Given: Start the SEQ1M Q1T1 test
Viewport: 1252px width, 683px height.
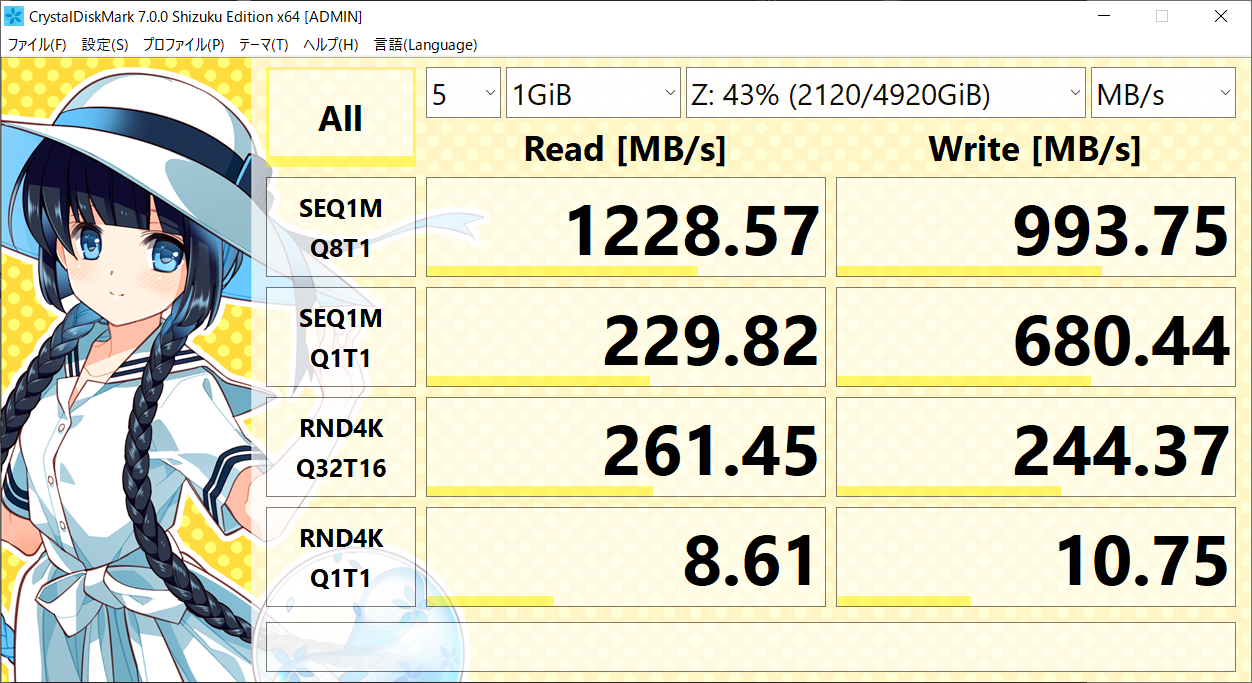Looking at the screenshot, I should tap(341, 337).
